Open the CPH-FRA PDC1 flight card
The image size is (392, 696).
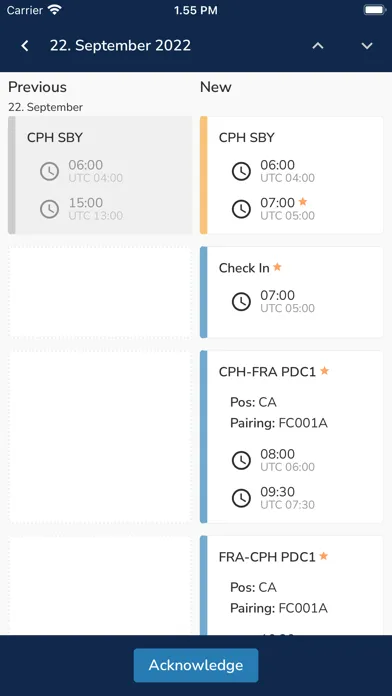pyautogui.click(x=291, y=437)
